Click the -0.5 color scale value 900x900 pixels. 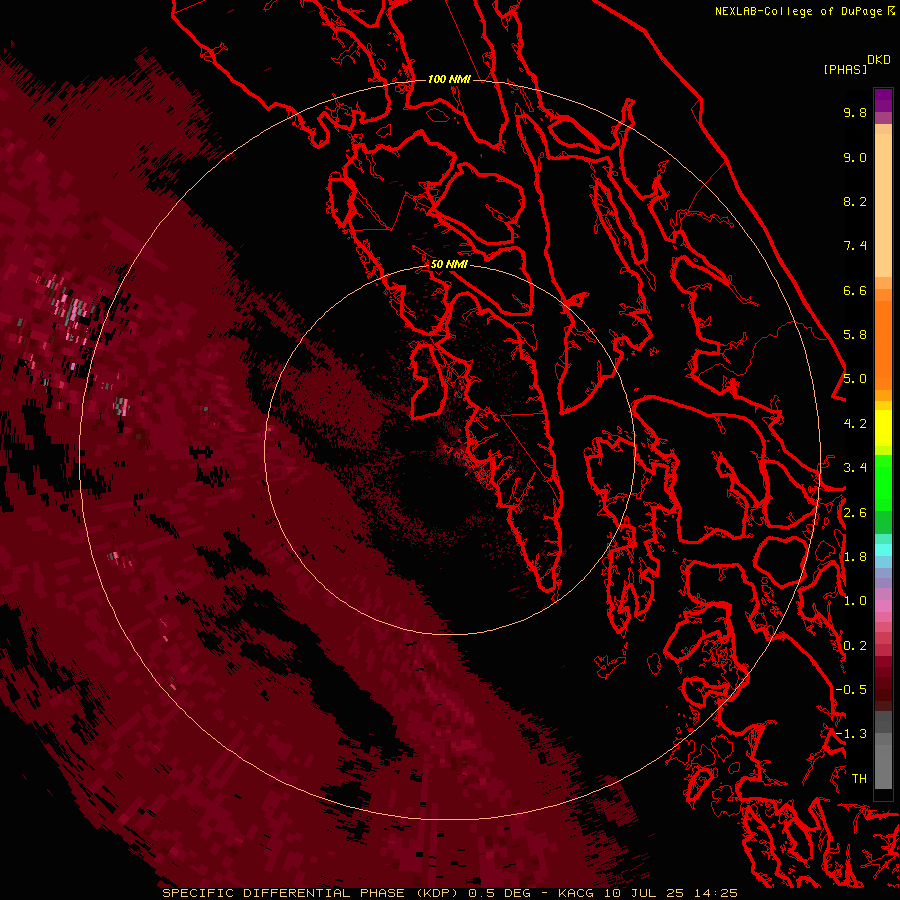(x=851, y=690)
